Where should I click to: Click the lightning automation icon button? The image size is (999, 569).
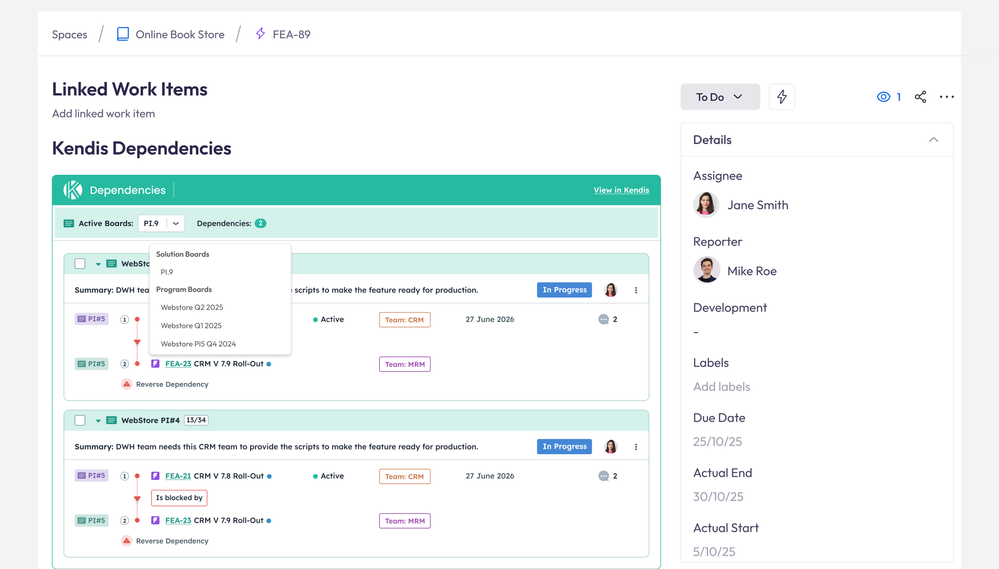(x=782, y=97)
